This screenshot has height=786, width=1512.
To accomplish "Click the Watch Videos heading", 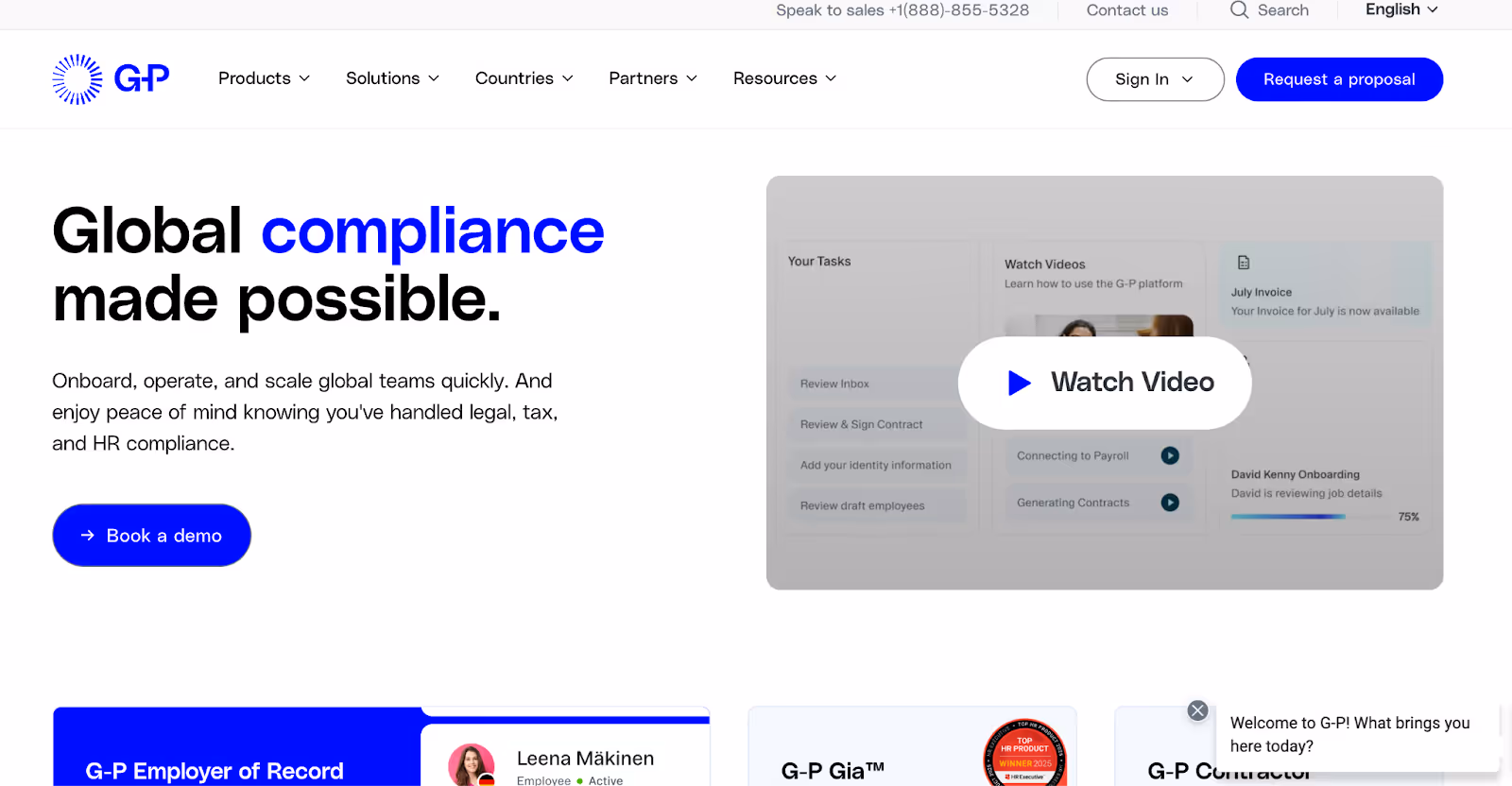I will pyautogui.click(x=1045, y=265).
